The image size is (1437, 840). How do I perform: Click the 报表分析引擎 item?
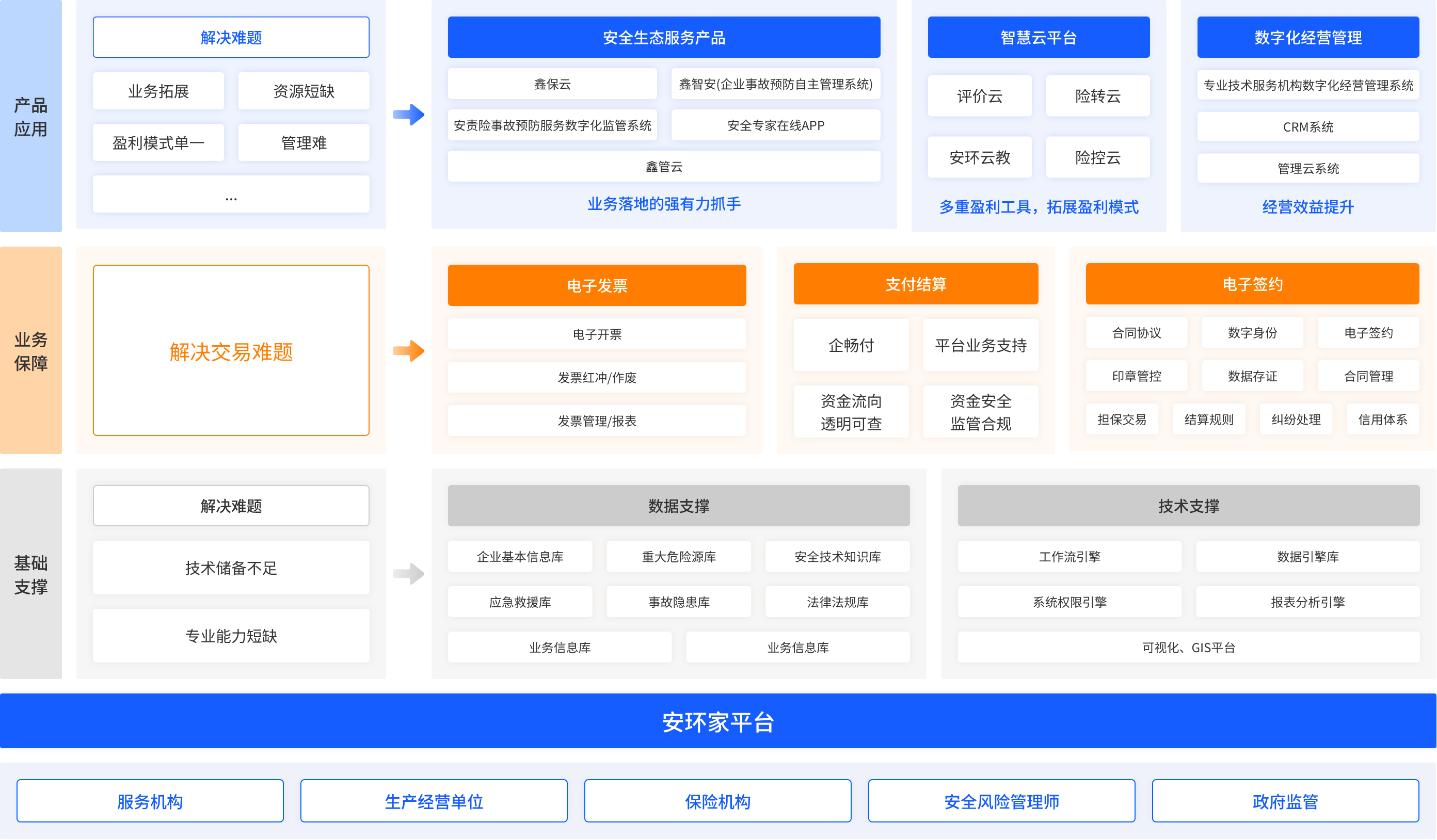click(1307, 602)
